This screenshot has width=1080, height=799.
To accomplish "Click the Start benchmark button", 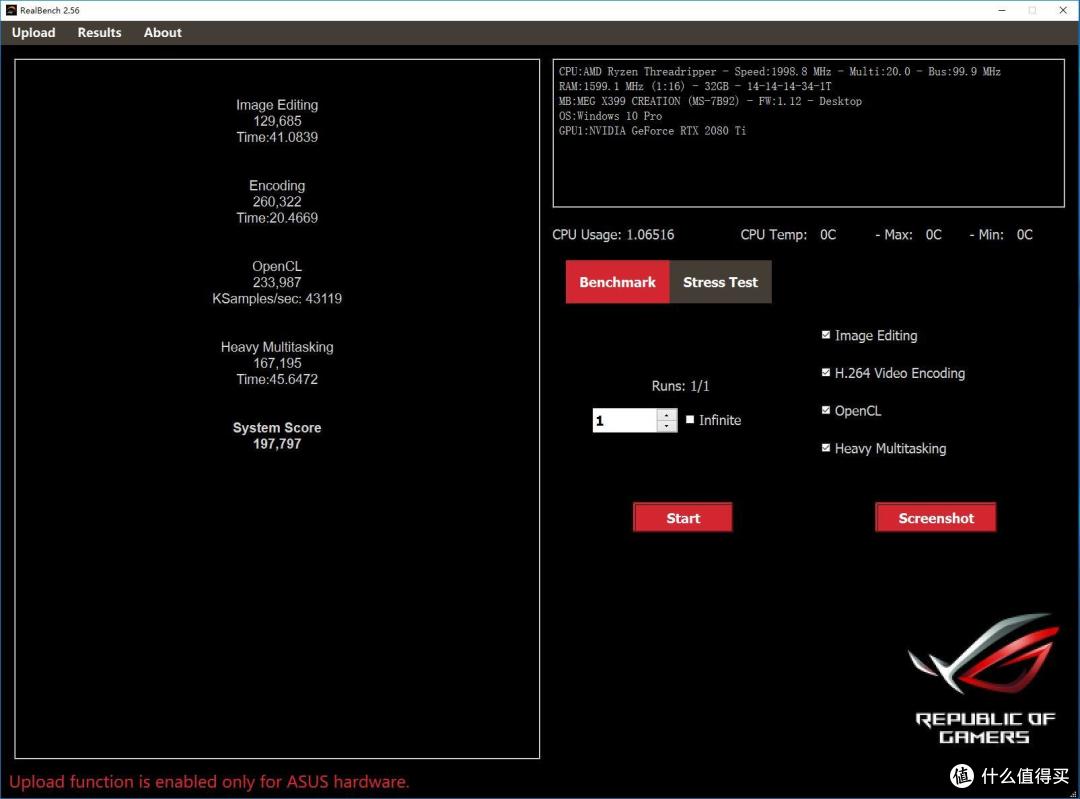I will point(683,517).
